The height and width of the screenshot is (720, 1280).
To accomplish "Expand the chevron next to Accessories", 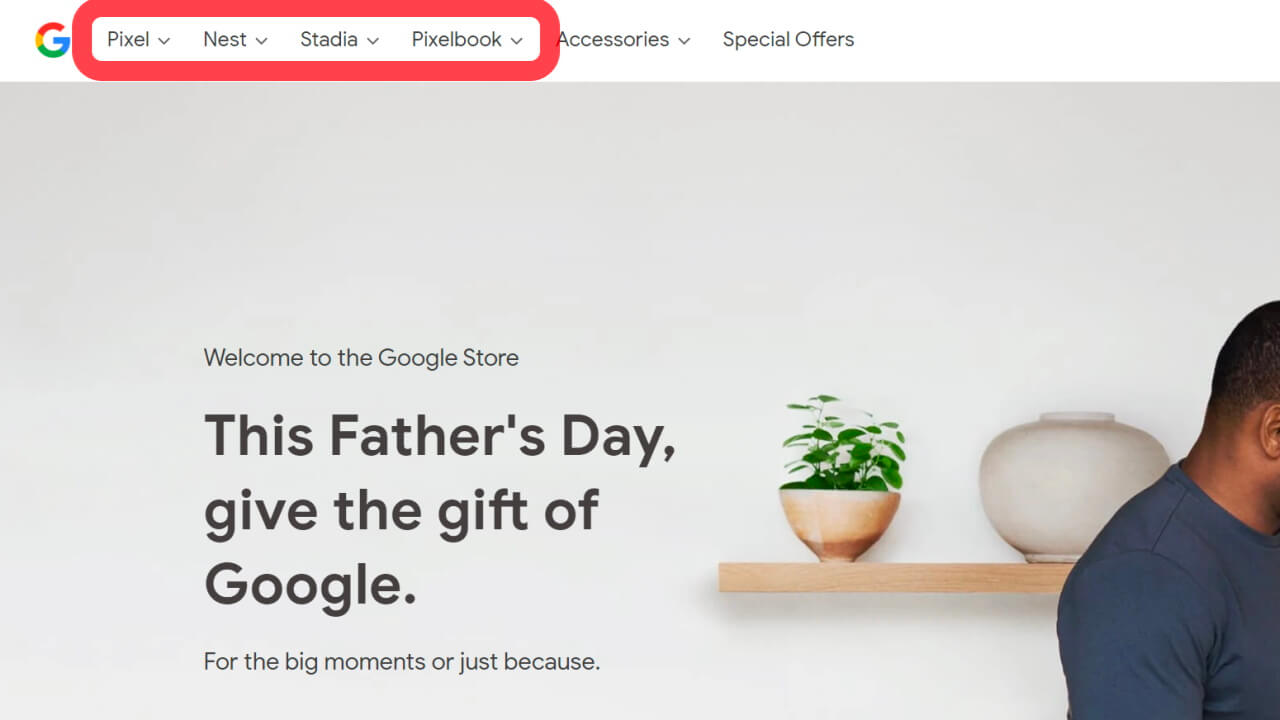I will 684,41.
